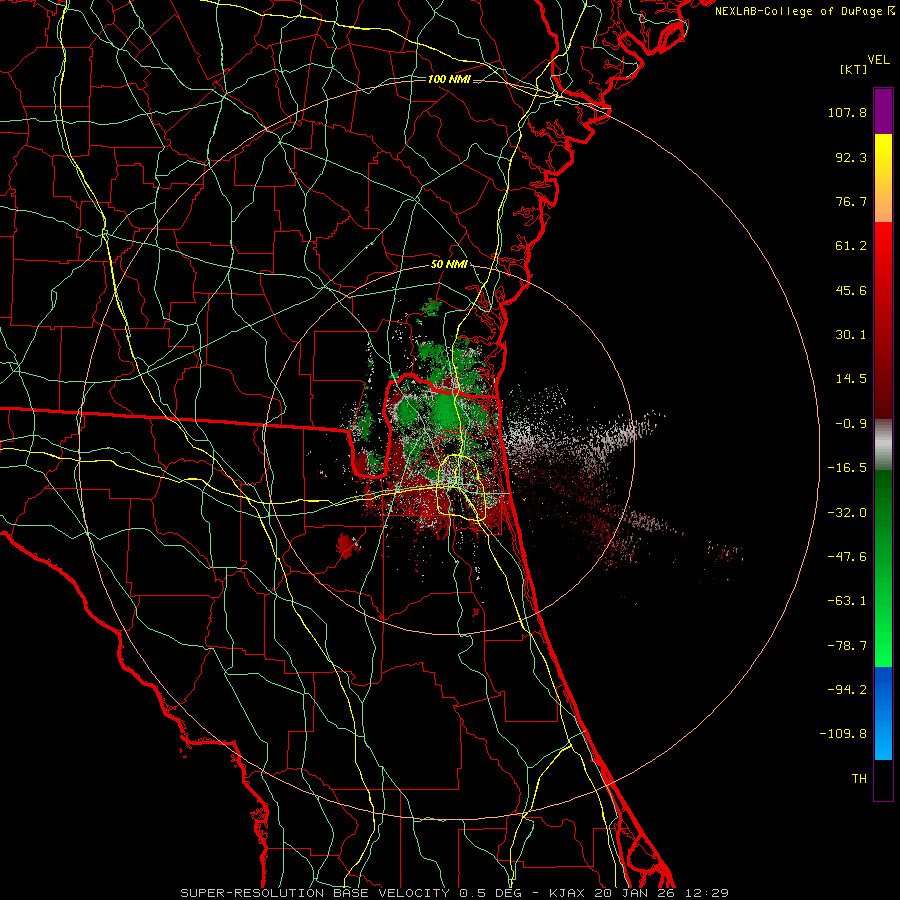Select the -16.5 legend value
Viewport: 900px width, 900px height.
(847, 468)
